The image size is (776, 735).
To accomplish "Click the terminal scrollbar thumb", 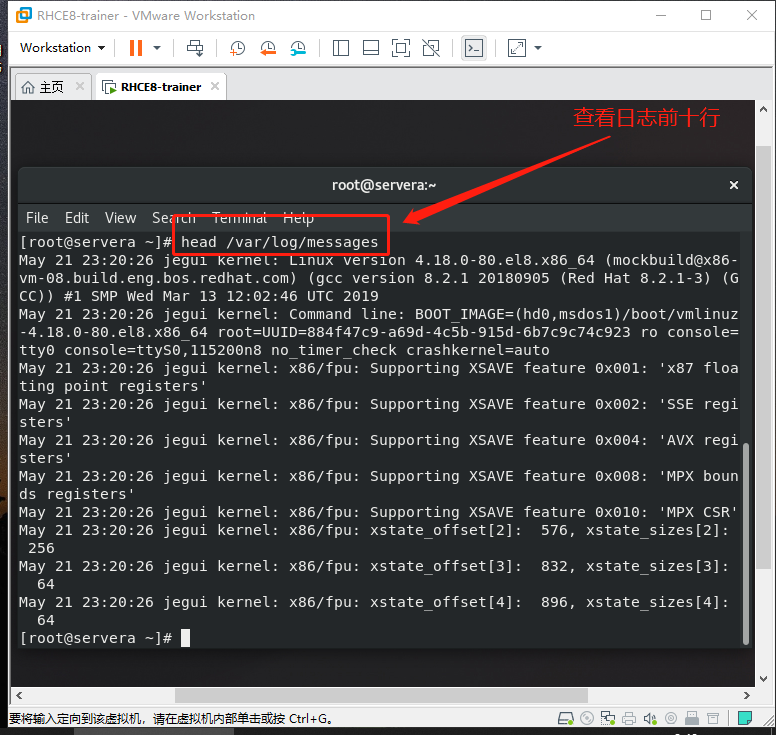I will tap(746, 543).
